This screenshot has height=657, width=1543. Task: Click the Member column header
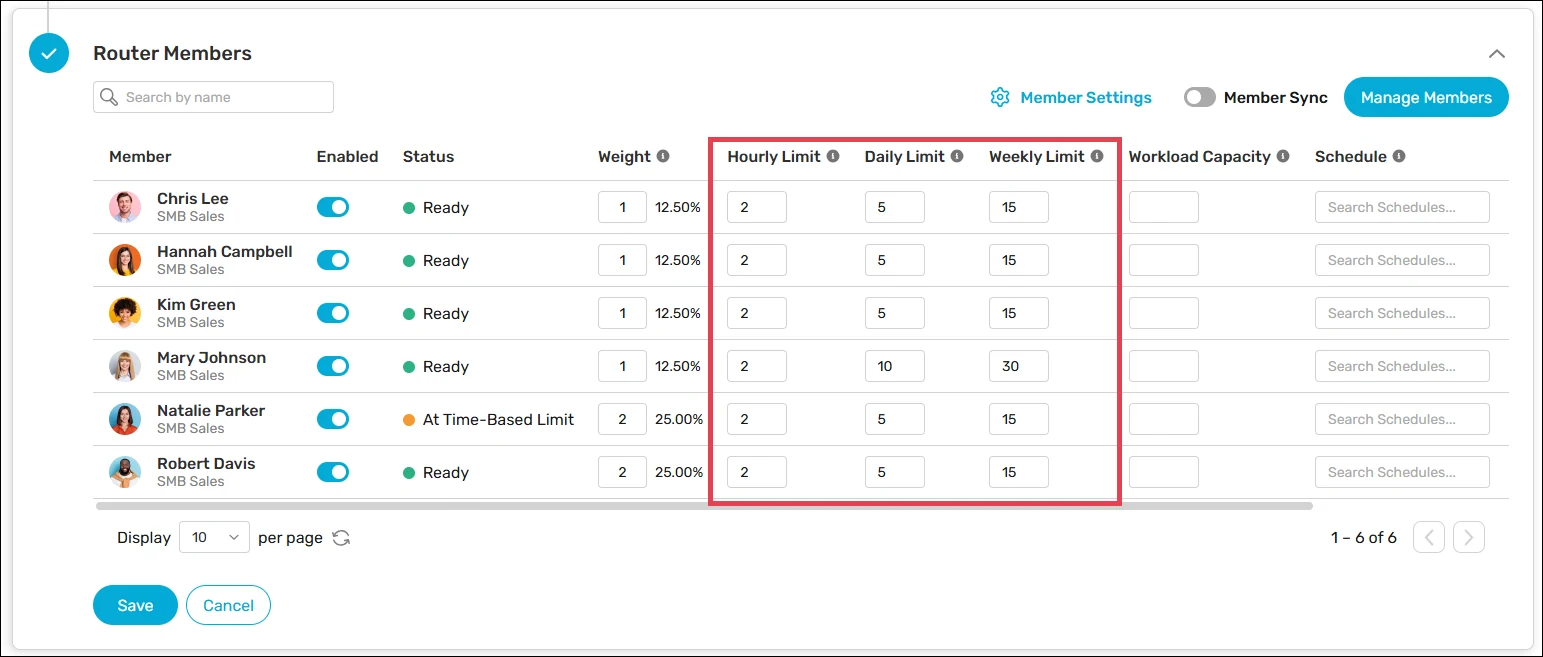(x=140, y=156)
